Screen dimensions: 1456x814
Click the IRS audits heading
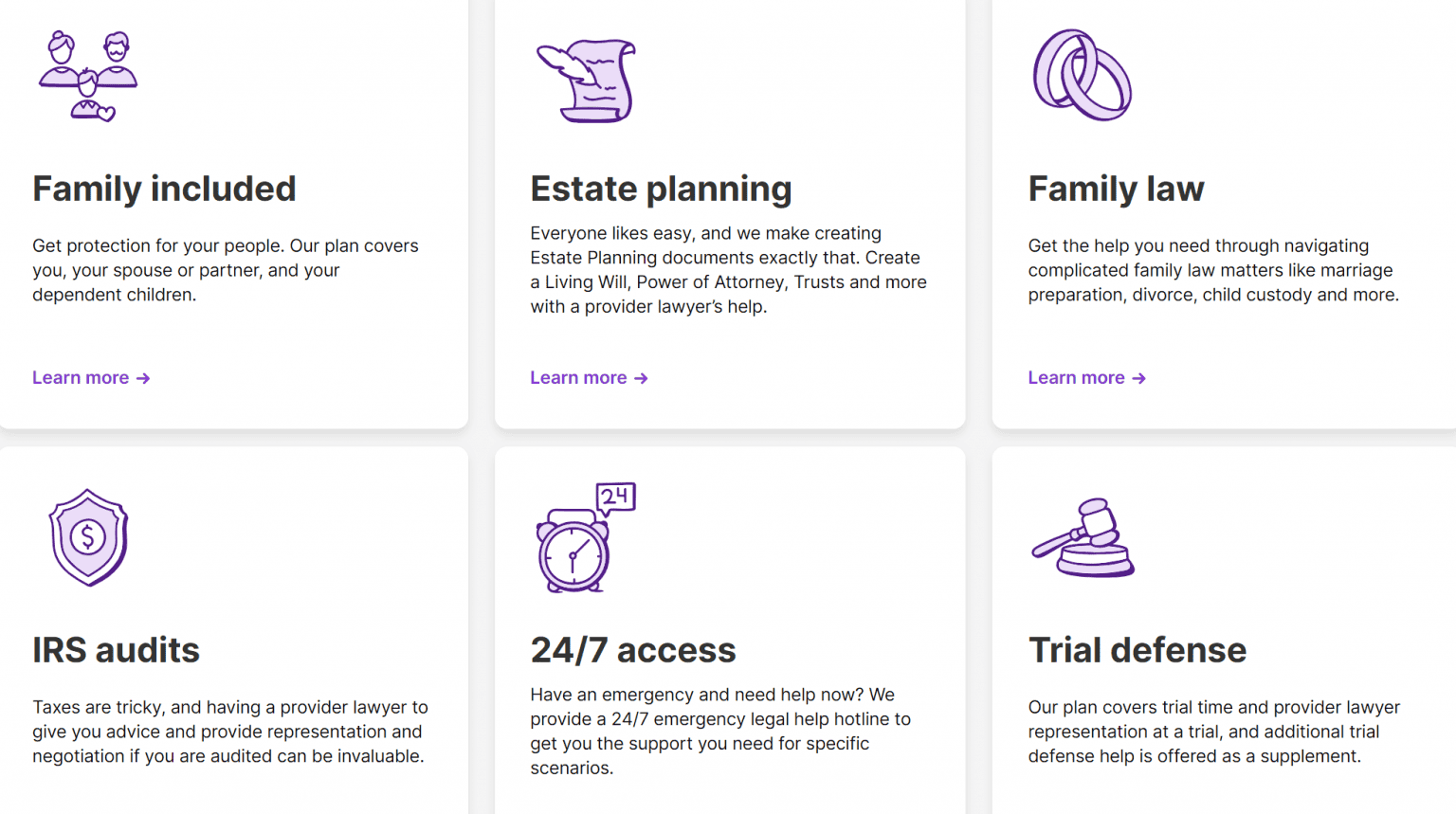(x=116, y=650)
